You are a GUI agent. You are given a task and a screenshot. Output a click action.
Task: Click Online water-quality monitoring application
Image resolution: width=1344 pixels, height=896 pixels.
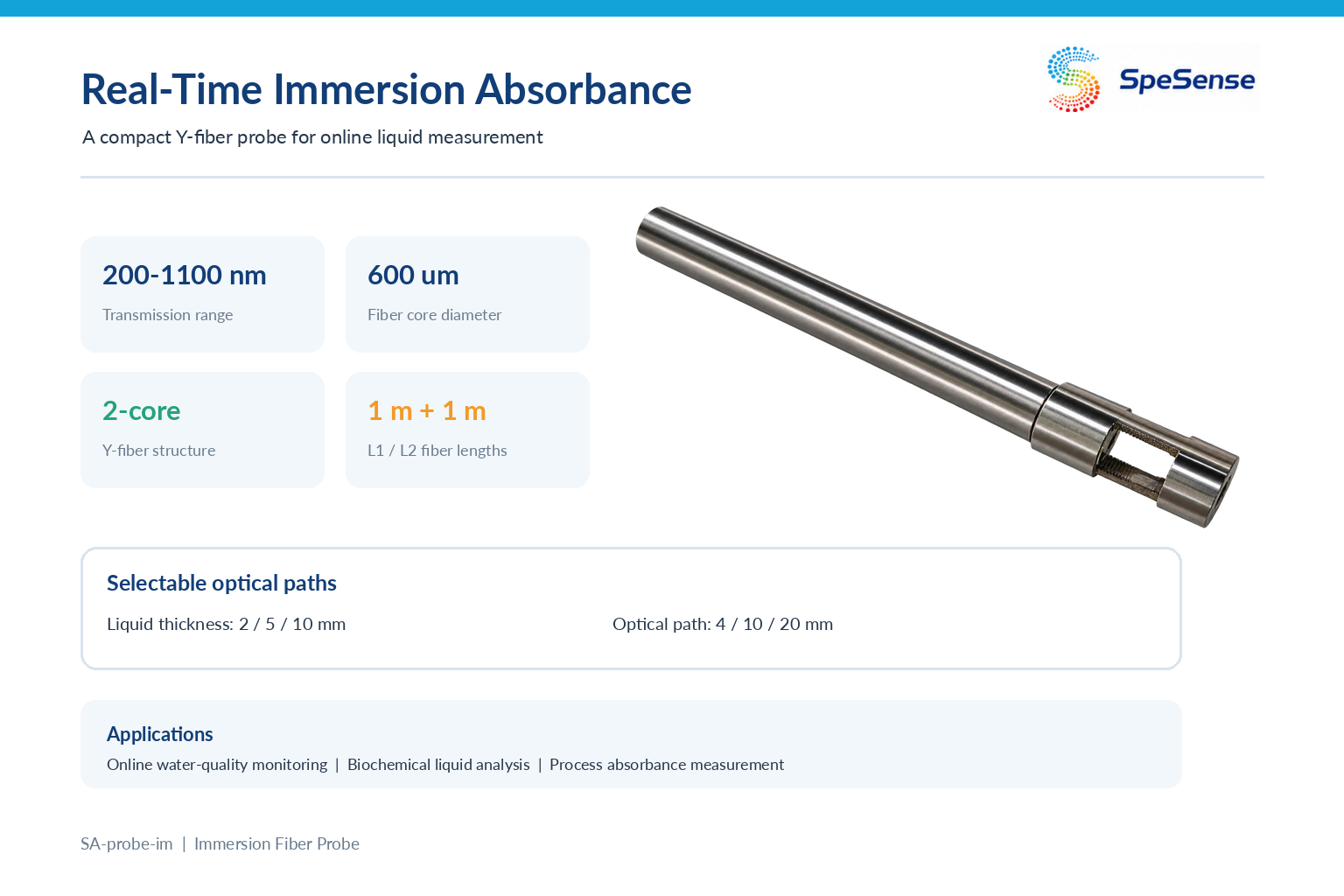(217, 765)
